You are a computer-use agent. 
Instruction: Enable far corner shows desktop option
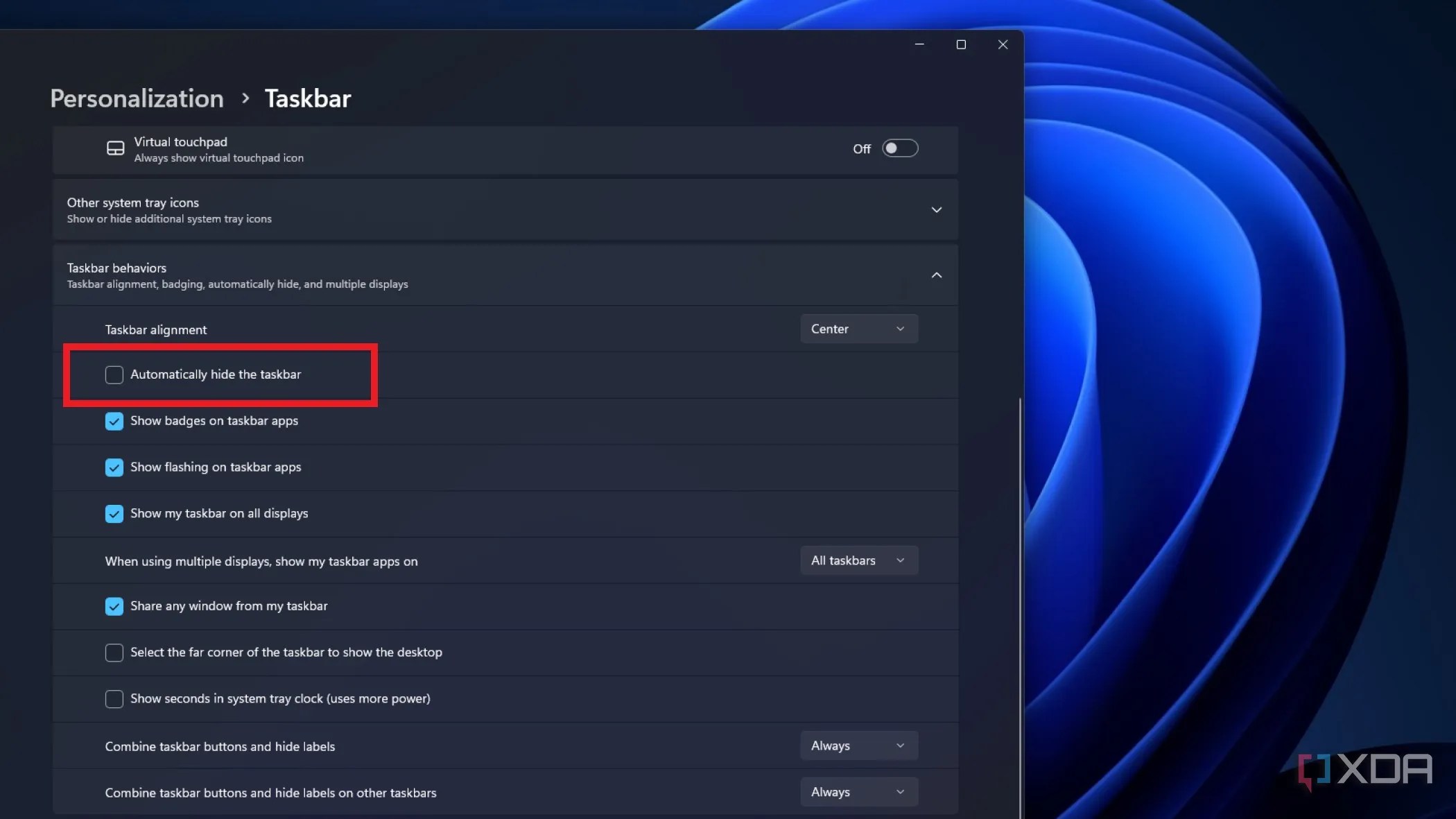coord(114,653)
